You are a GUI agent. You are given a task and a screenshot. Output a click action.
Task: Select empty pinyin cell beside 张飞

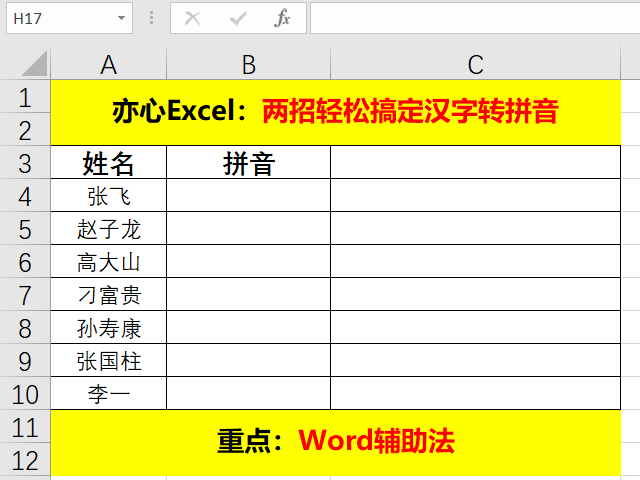[x=249, y=196]
